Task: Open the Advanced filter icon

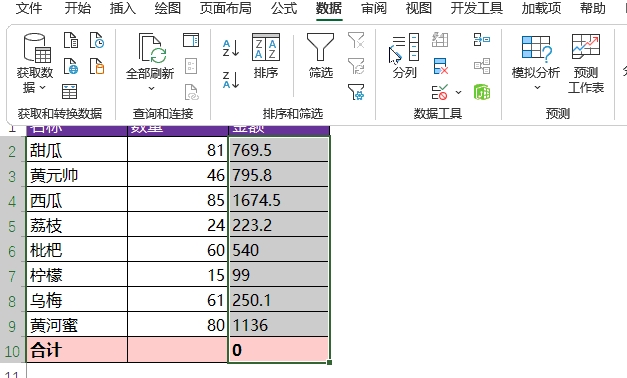Action: [x=356, y=92]
